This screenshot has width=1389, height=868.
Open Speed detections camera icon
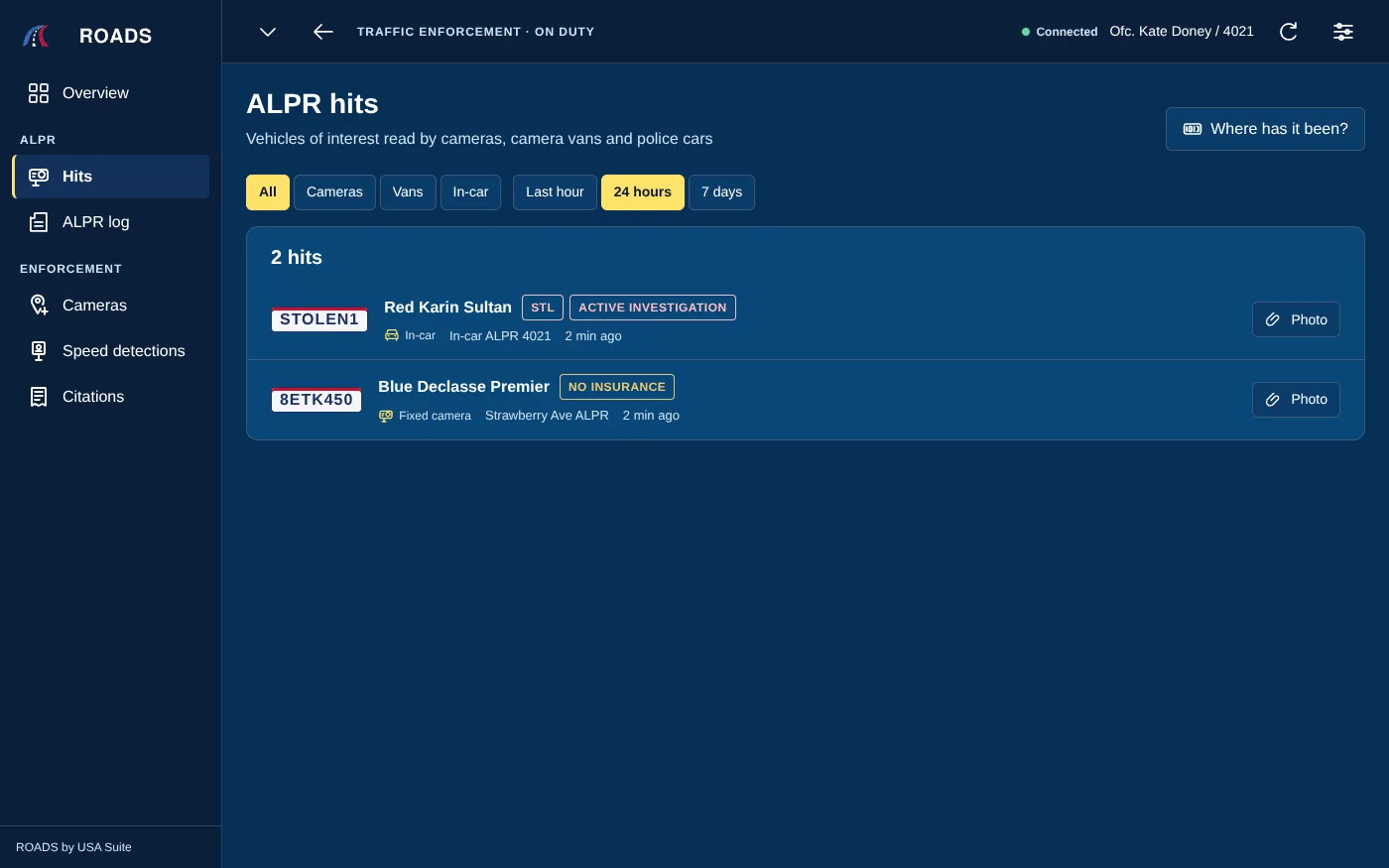pyautogui.click(x=39, y=351)
